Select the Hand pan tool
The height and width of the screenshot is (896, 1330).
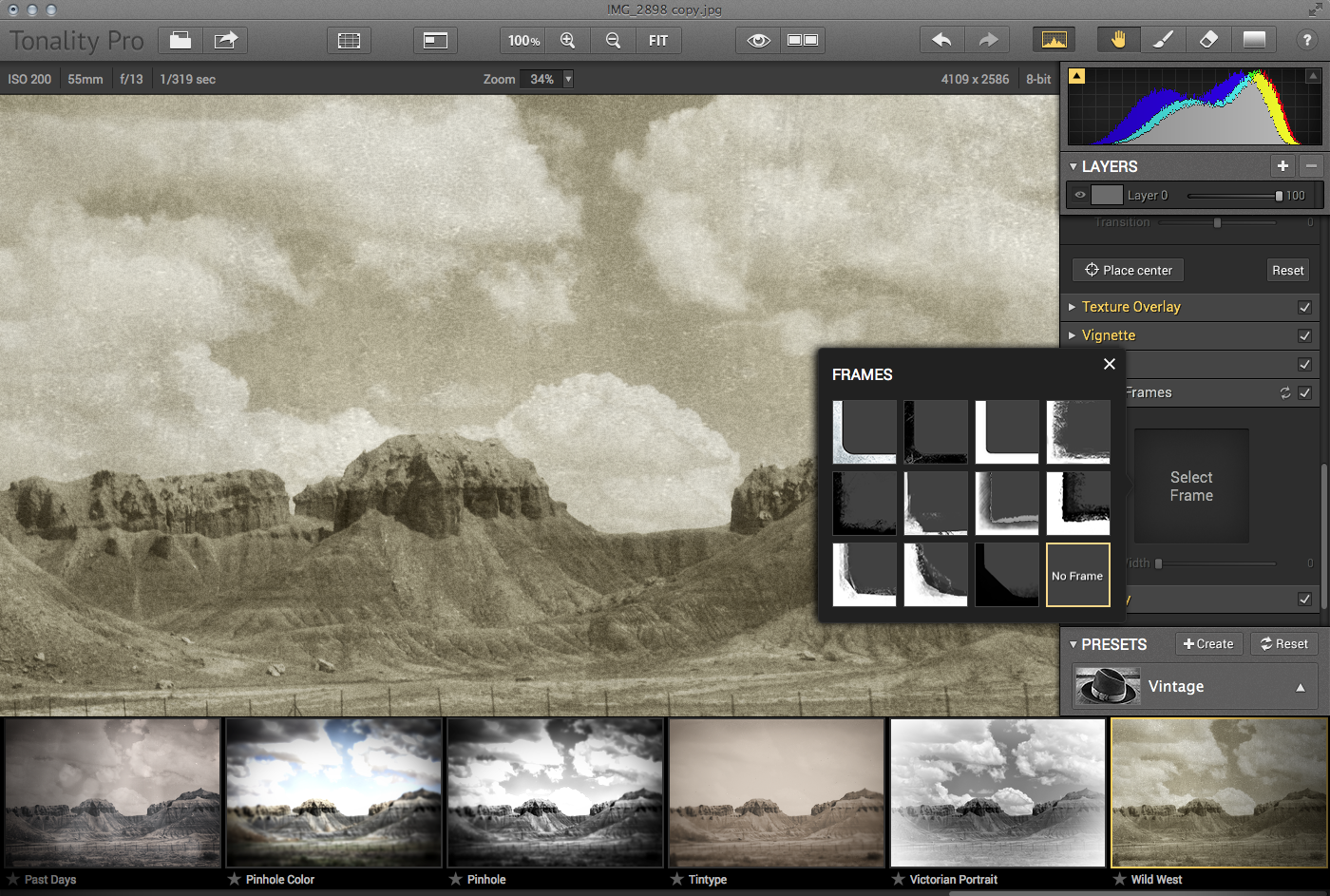click(1118, 40)
